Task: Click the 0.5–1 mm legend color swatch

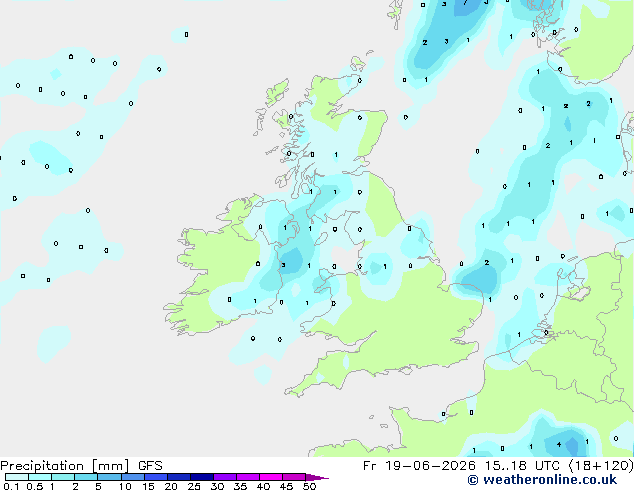Action: pos(40,477)
